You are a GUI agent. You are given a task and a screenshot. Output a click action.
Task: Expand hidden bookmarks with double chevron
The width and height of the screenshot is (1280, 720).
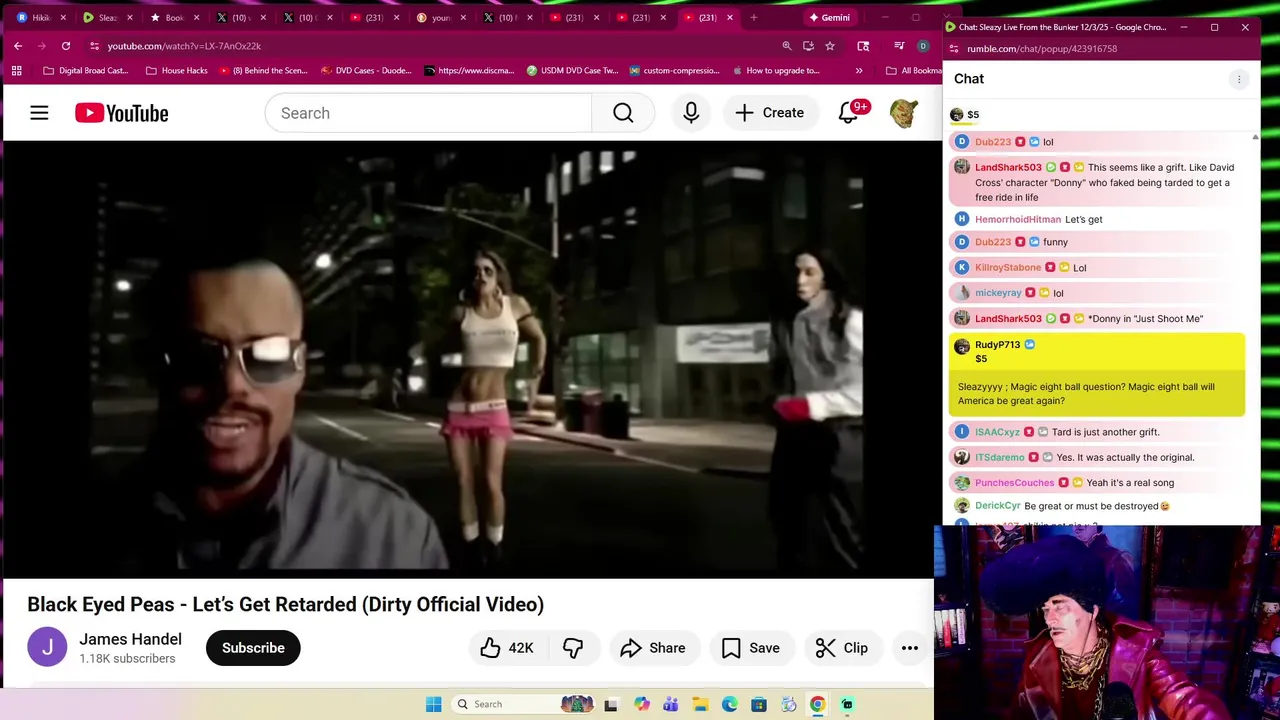coord(858,70)
